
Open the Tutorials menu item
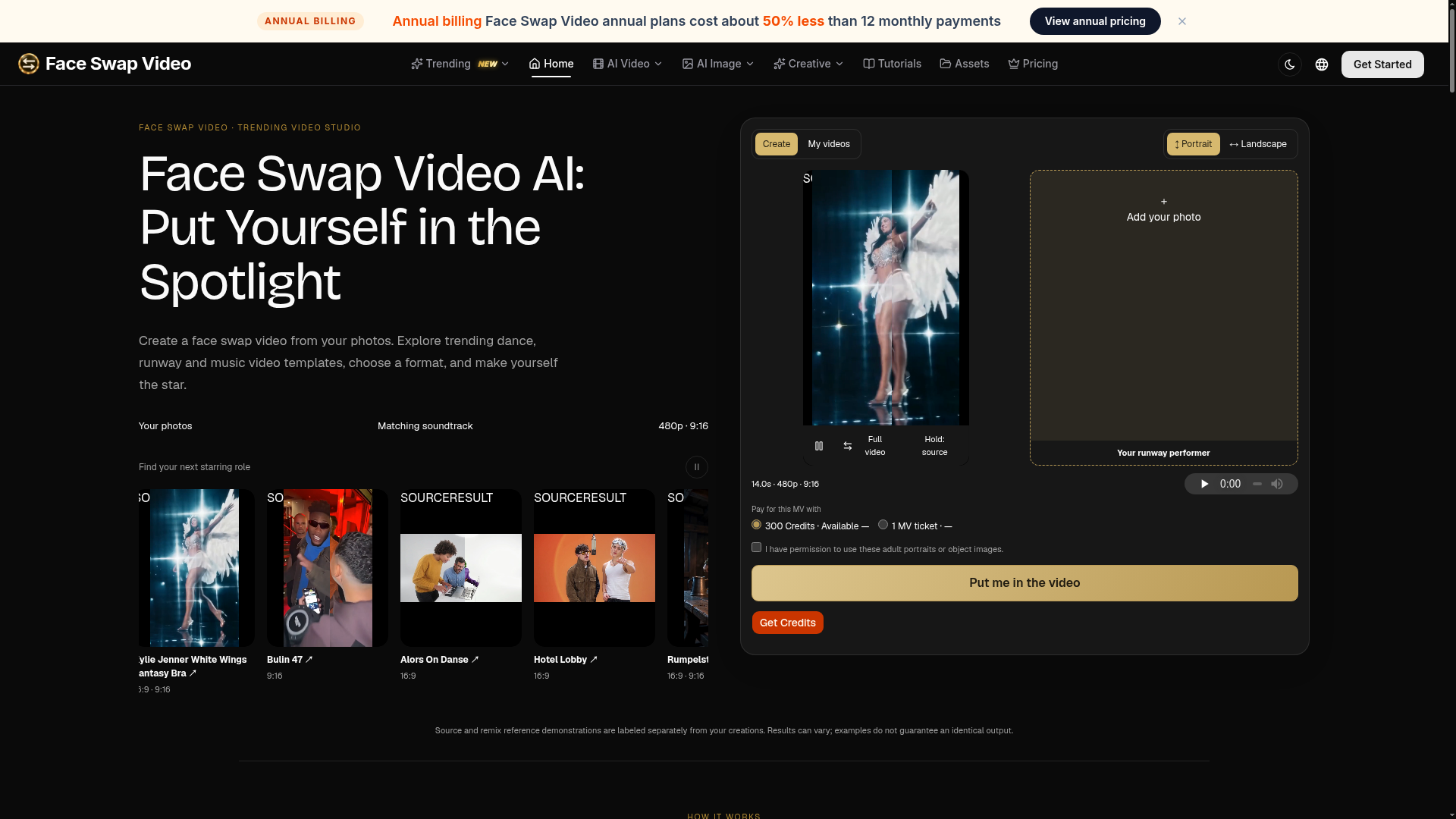coord(893,64)
